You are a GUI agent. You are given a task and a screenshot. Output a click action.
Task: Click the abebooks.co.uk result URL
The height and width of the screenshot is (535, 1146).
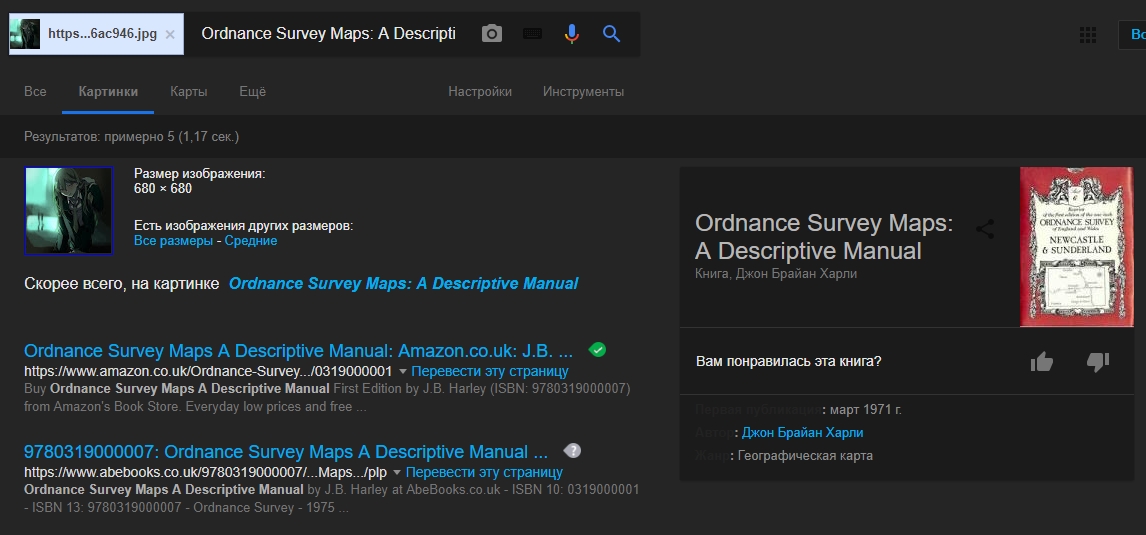point(205,472)
